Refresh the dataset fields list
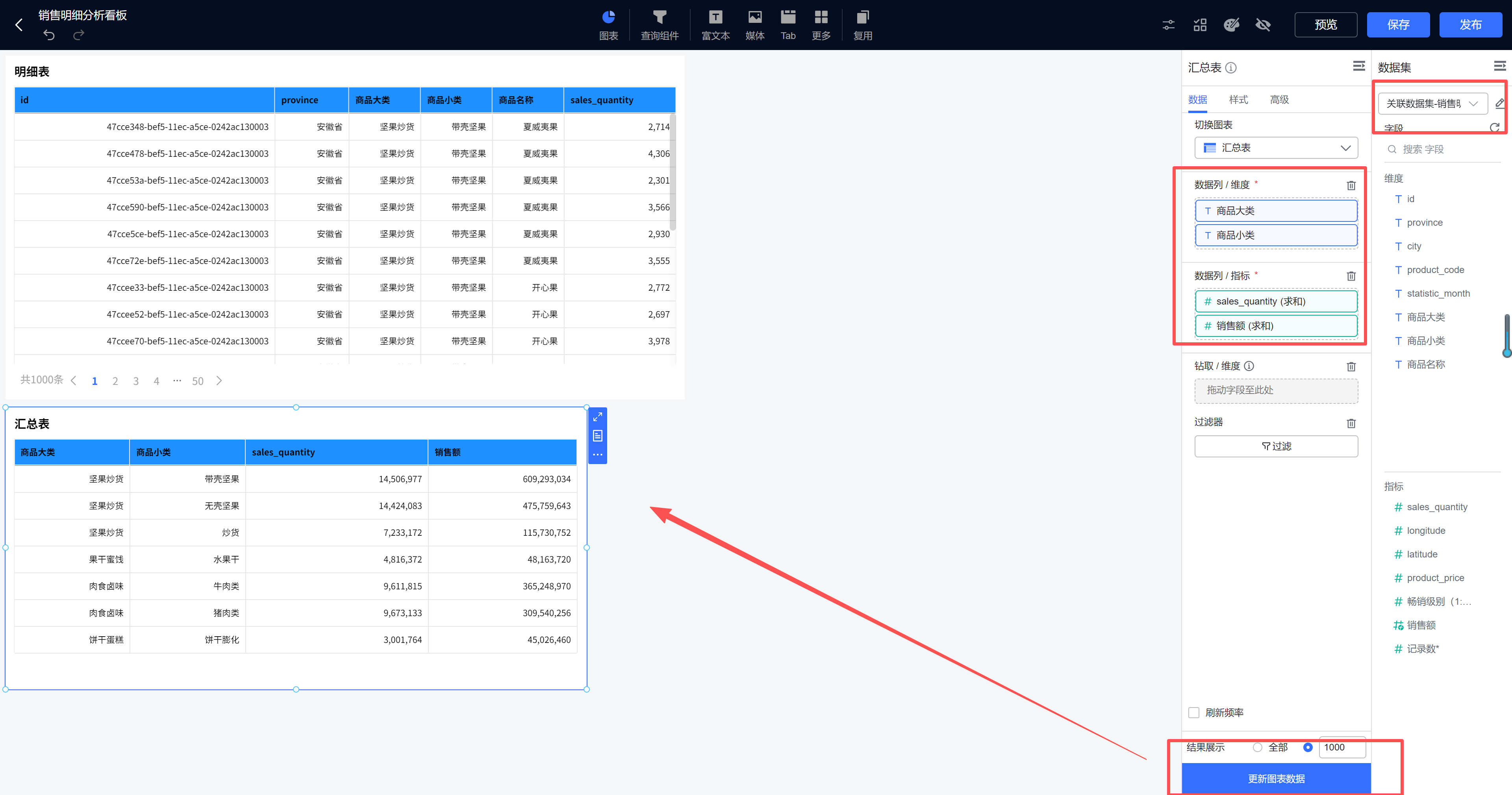 [1494, 127]
